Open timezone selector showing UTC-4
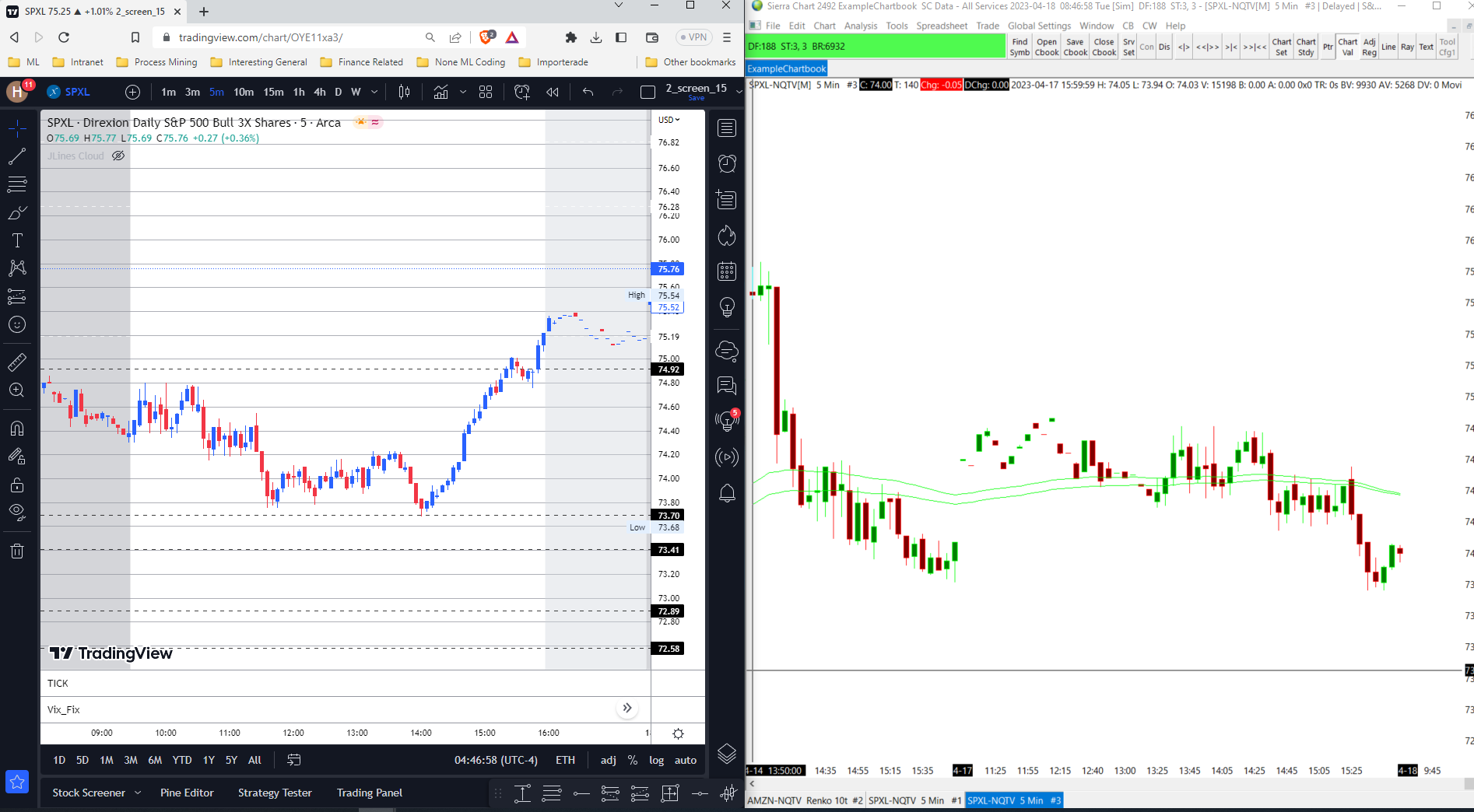The width and height of the screenshot is (1474, 812). 496,760
